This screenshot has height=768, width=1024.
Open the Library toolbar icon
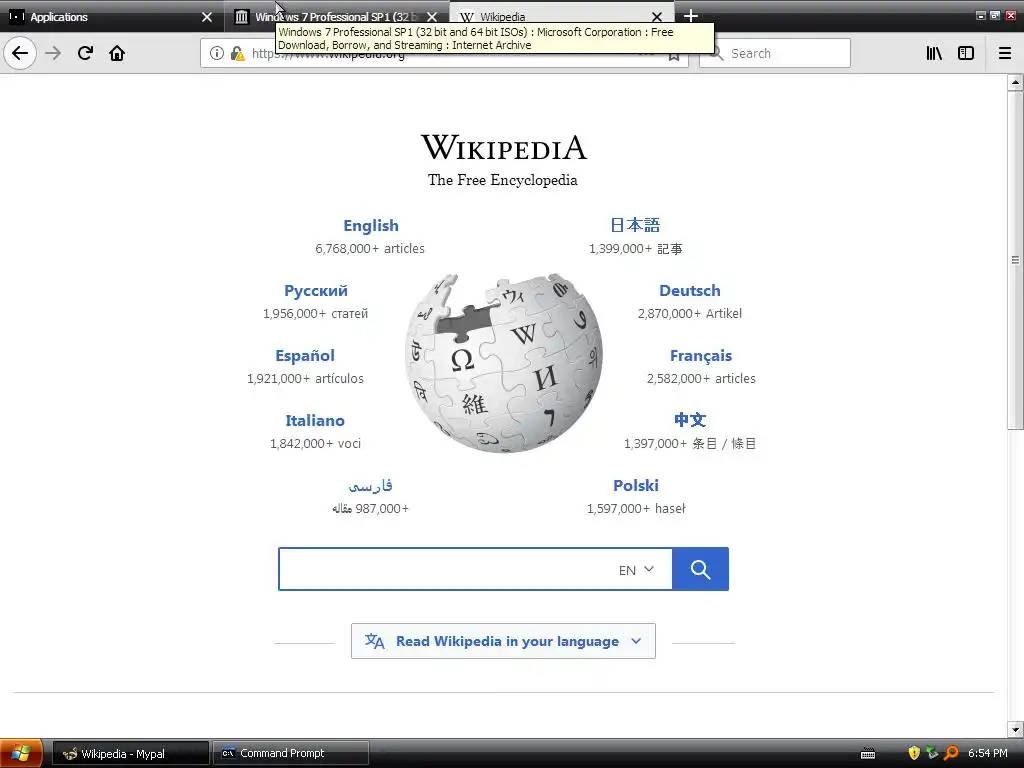point(934,53)
